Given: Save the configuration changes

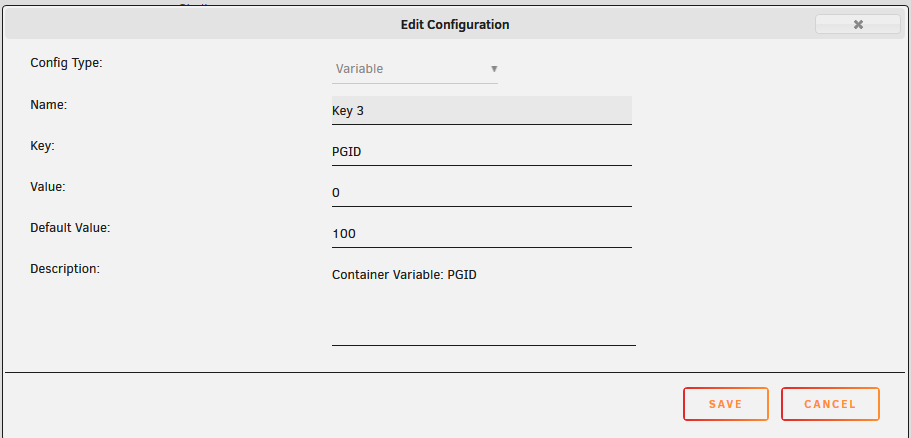Looking at the screenshot, I should pos(726,404).
